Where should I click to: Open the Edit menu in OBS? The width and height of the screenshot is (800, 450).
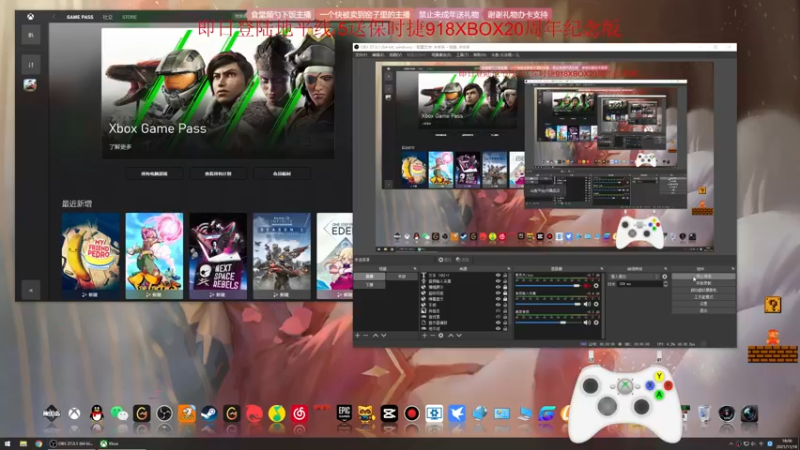pos(378,55)
